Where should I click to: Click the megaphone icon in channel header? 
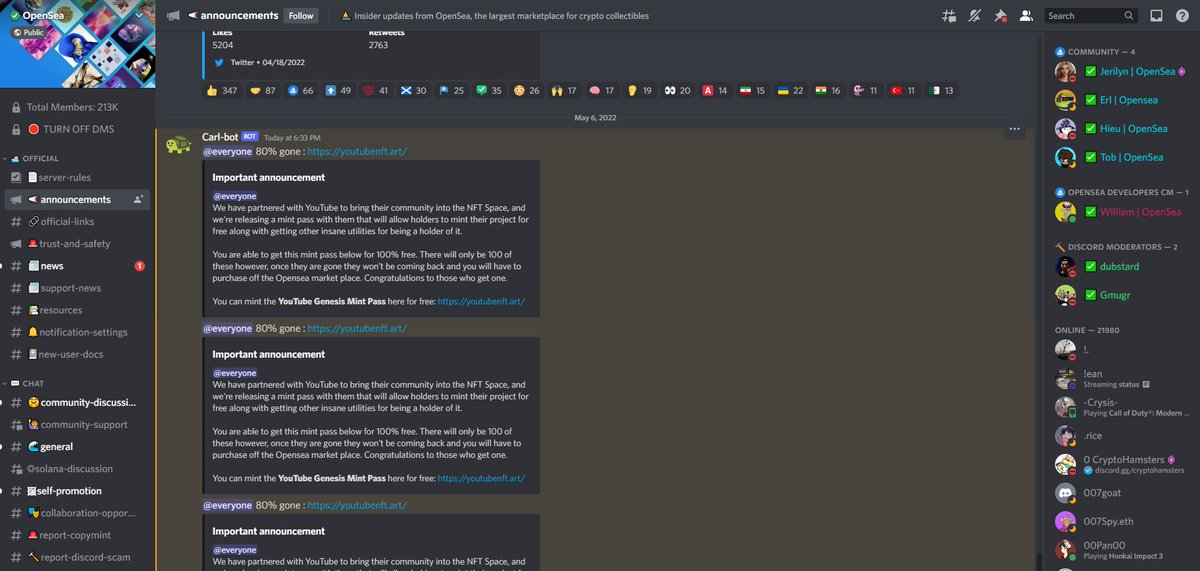[x=174, y=16]
